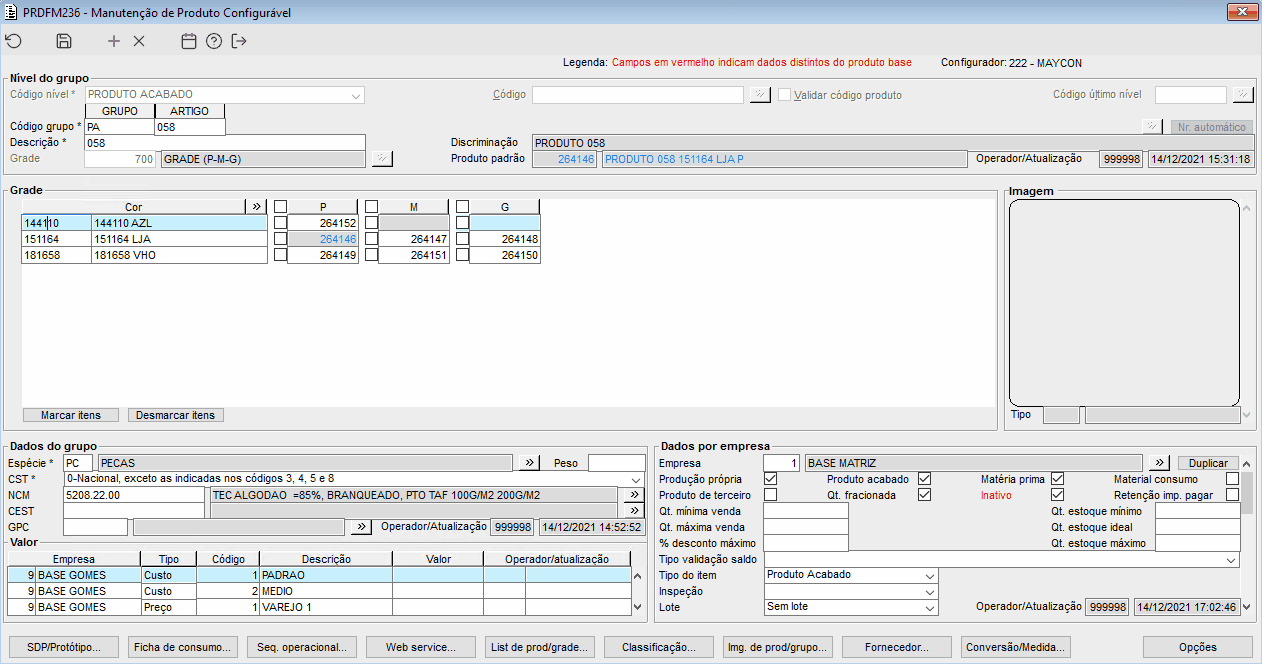This screenshot has height=664, width=1262.
Task: Uncheck Produção própria checkbox
Action: [x=770, y=479]
